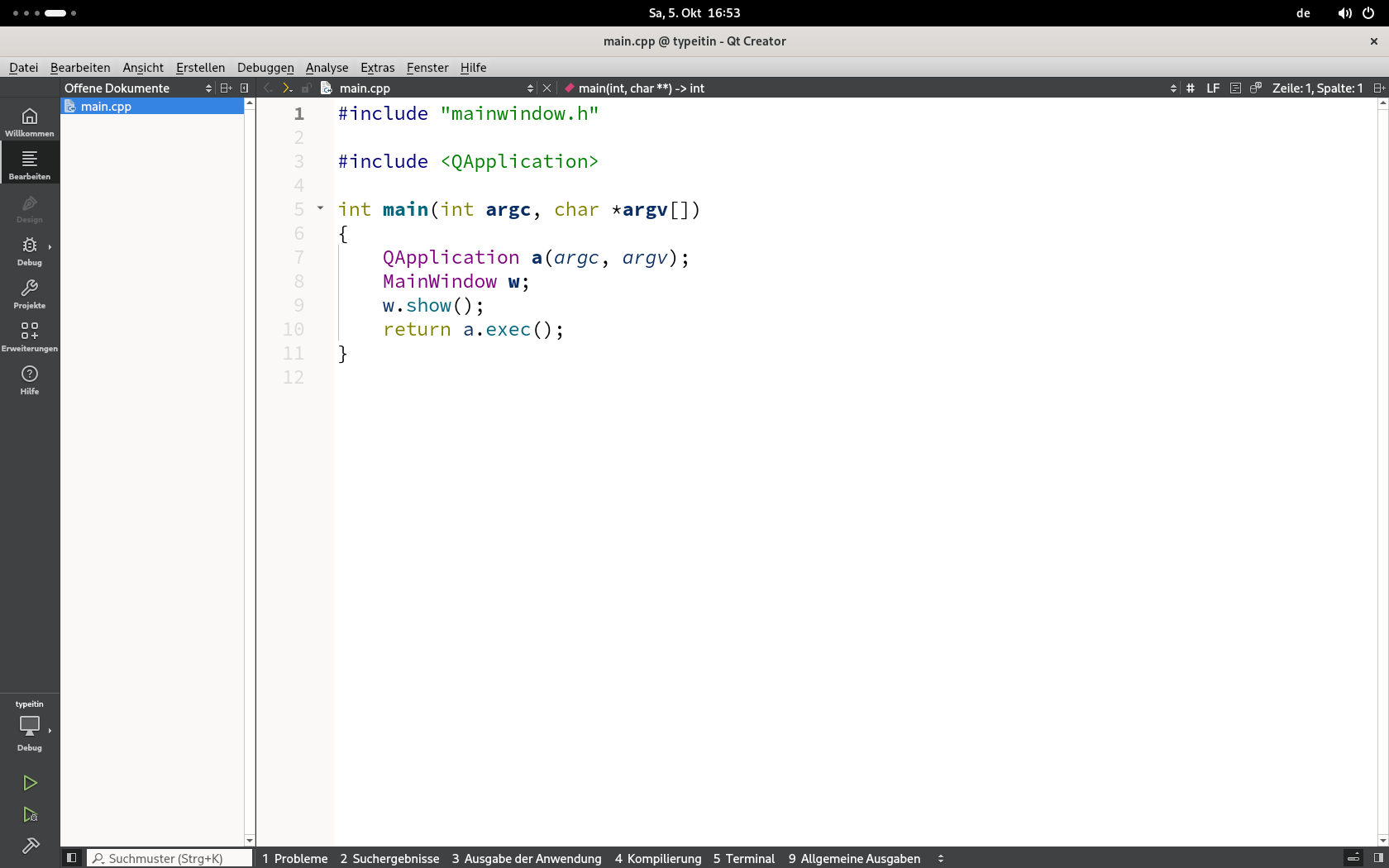Click Zeile: 1, Spalte: 1 position indicator
The image size is (1389, 868).
[x=1317, y=88]
